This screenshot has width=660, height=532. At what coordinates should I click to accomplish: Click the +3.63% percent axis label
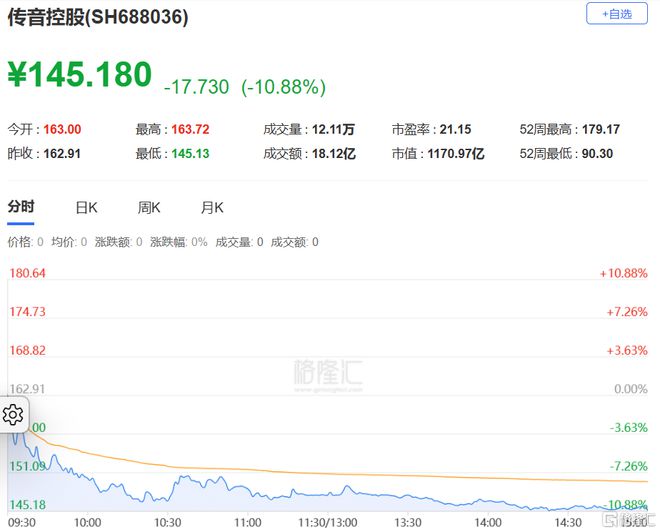(627, 351)
